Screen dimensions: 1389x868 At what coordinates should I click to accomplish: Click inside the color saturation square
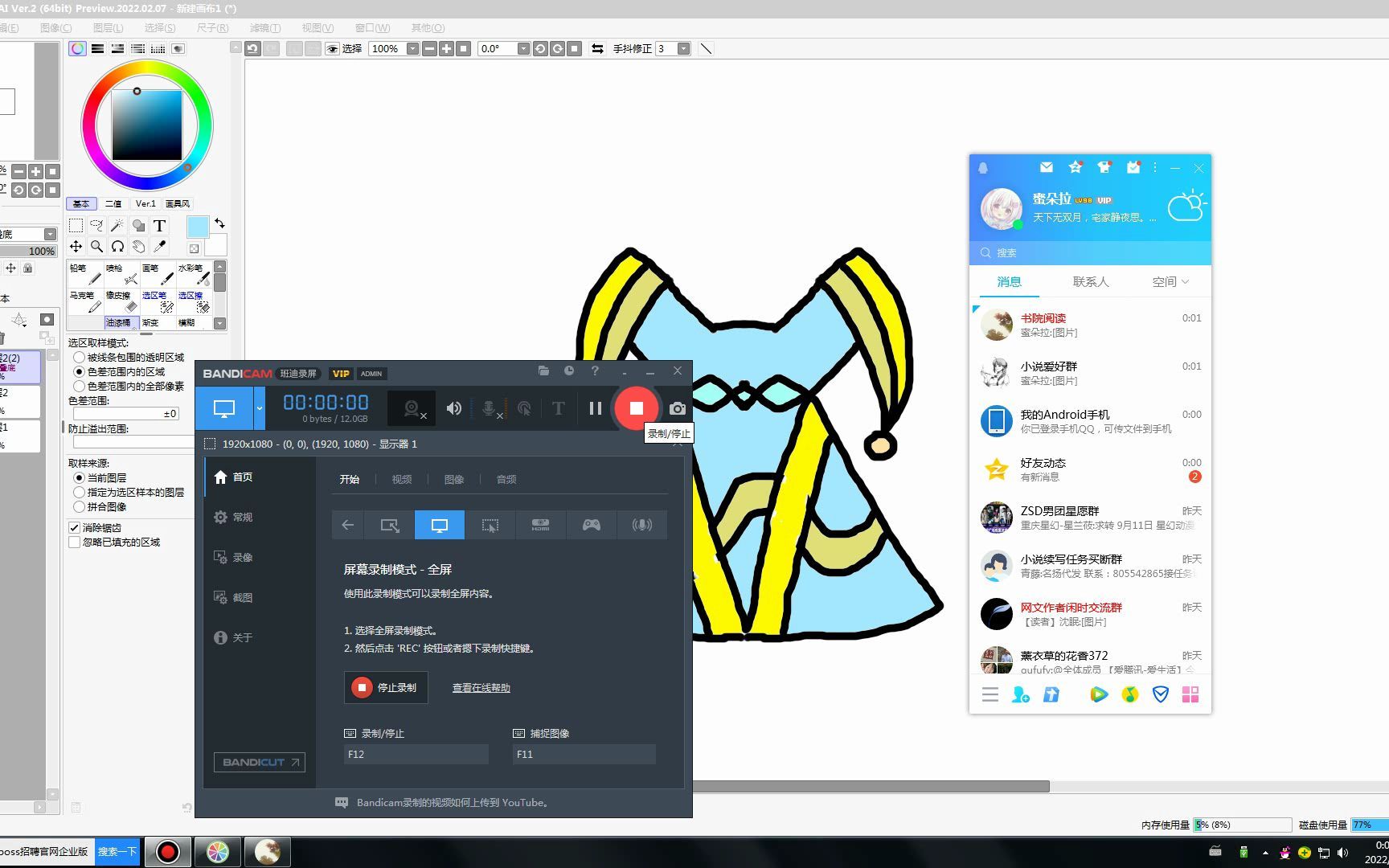click(147, 125)
